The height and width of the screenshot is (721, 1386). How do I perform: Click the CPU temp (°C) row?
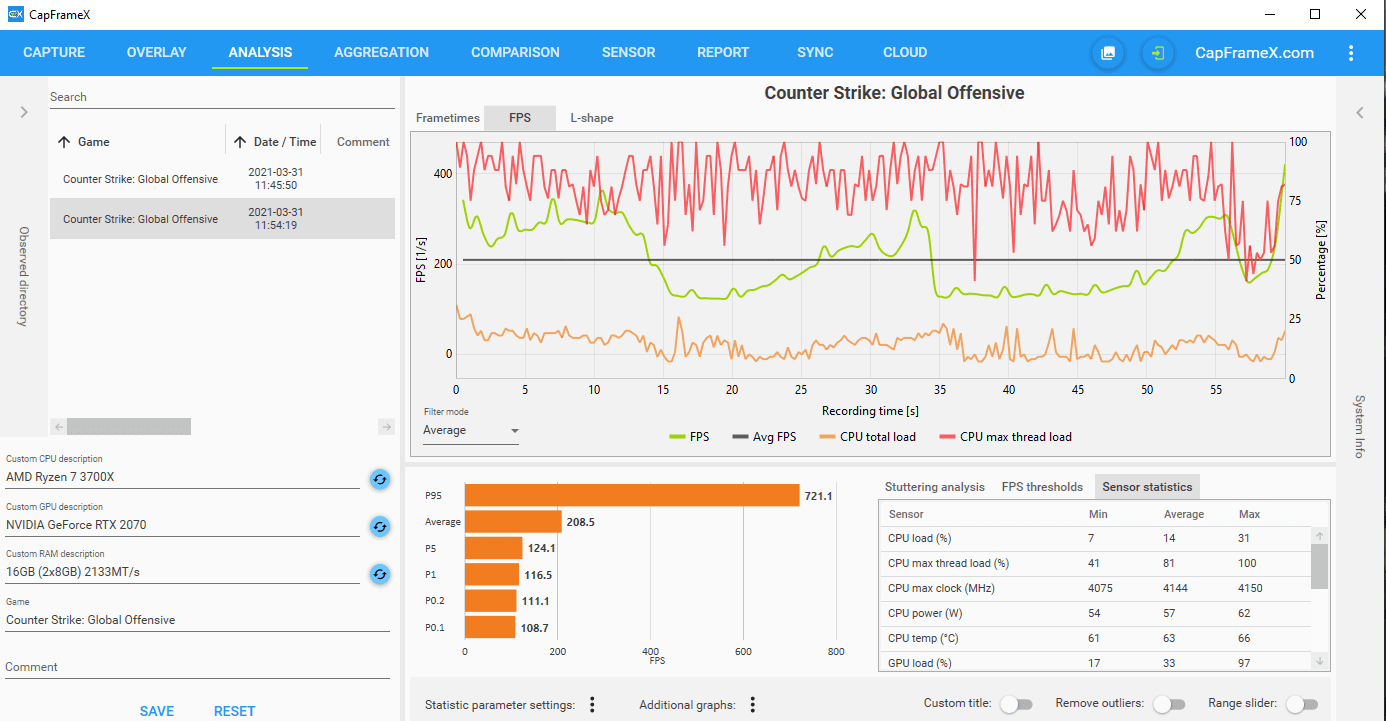[x=1095, y=638]
